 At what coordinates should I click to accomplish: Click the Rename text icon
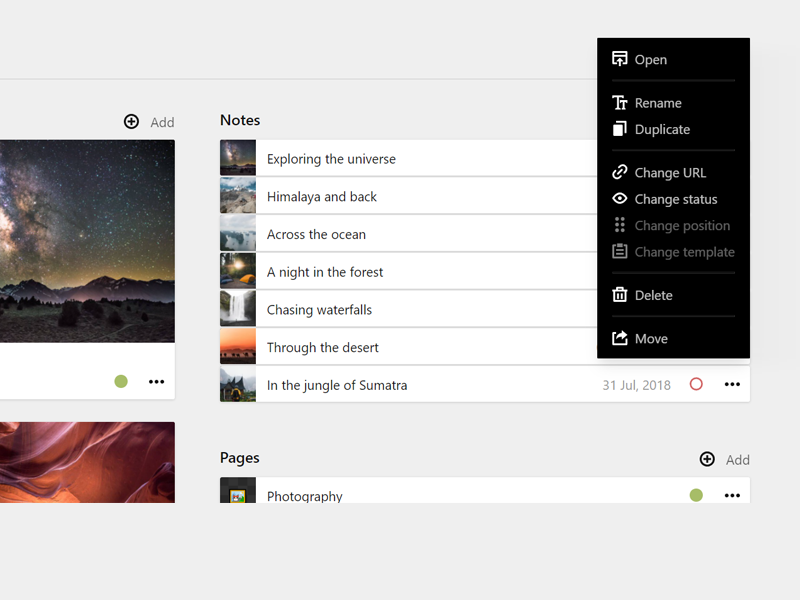pyautogui.click(x=620, y=103)
